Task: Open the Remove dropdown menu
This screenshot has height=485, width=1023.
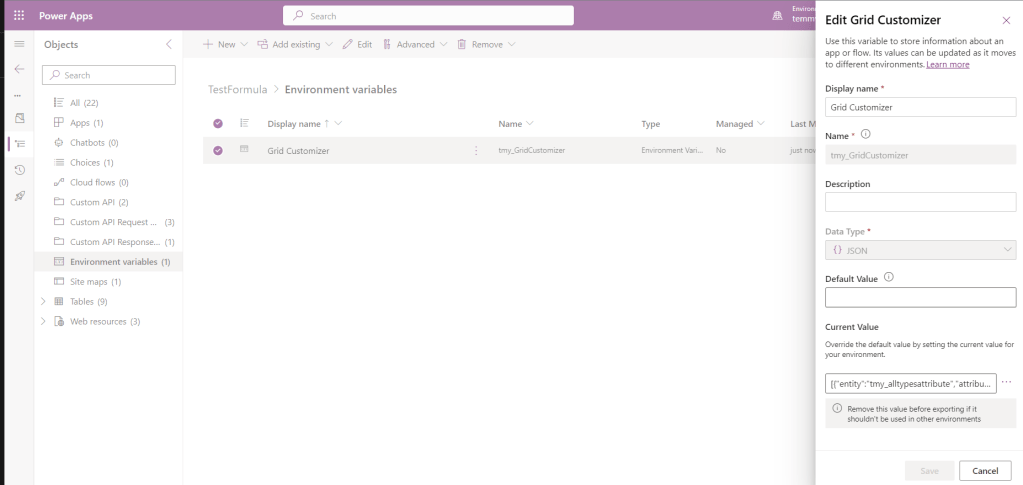Action: [486, 44]
